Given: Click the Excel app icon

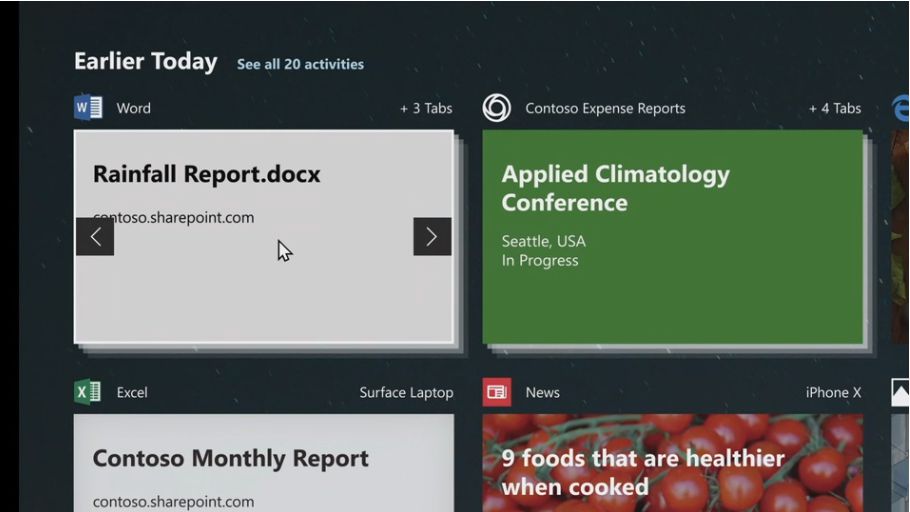Looking at the screenshot, I should tap(88, 392).
